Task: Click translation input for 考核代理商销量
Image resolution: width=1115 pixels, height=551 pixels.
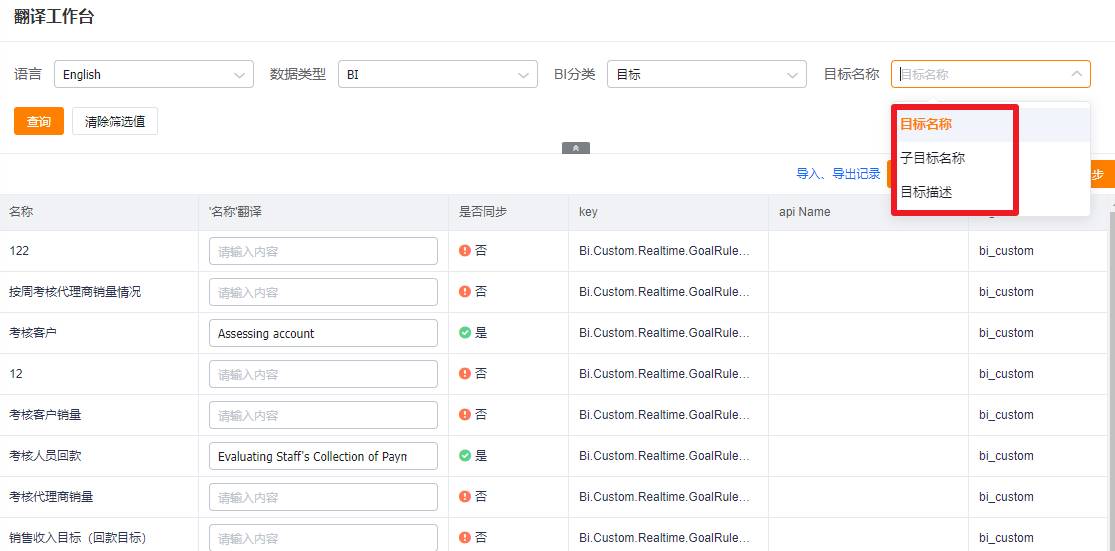Action: [324, 497]
